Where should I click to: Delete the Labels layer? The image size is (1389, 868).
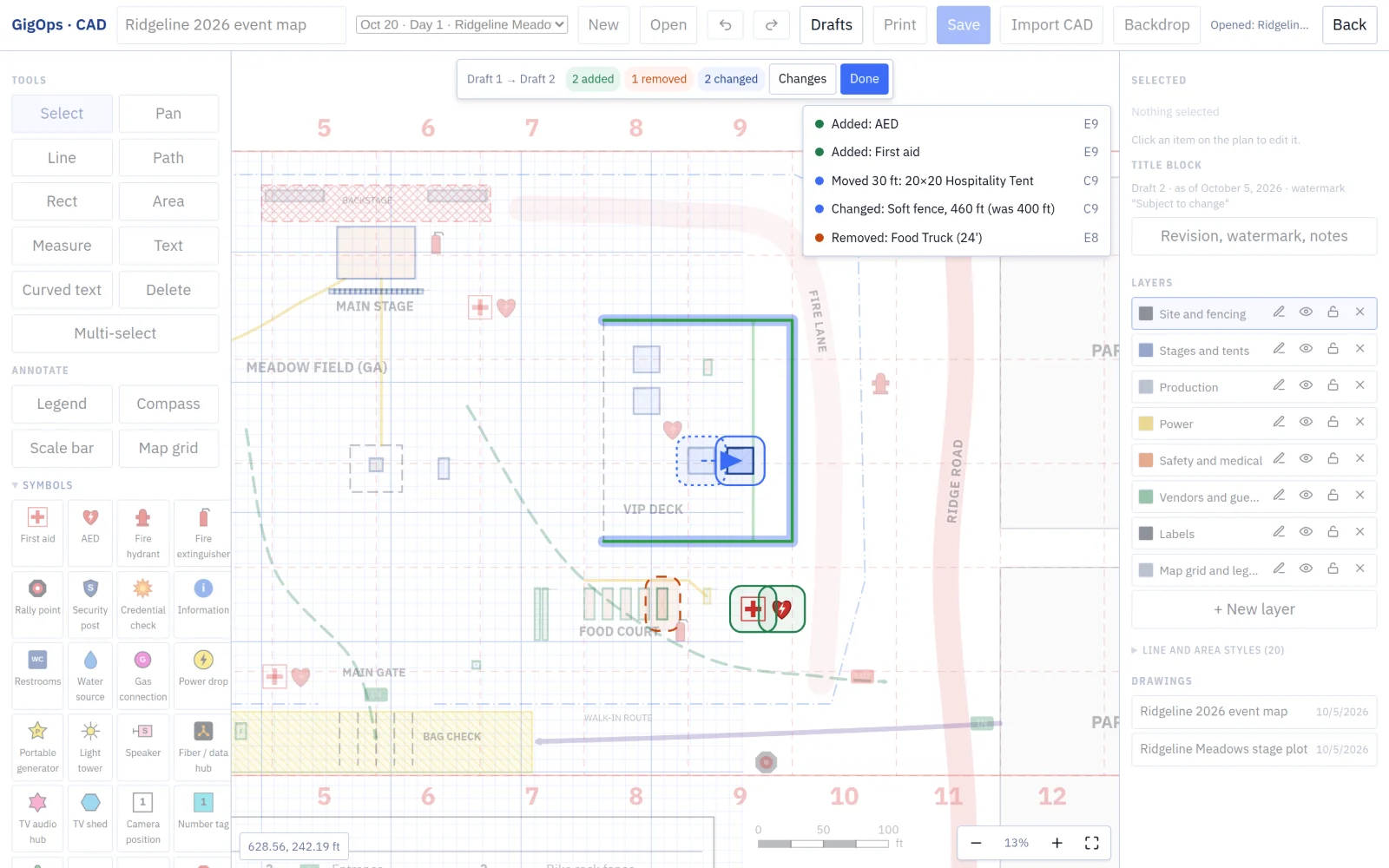(1359, 532)
